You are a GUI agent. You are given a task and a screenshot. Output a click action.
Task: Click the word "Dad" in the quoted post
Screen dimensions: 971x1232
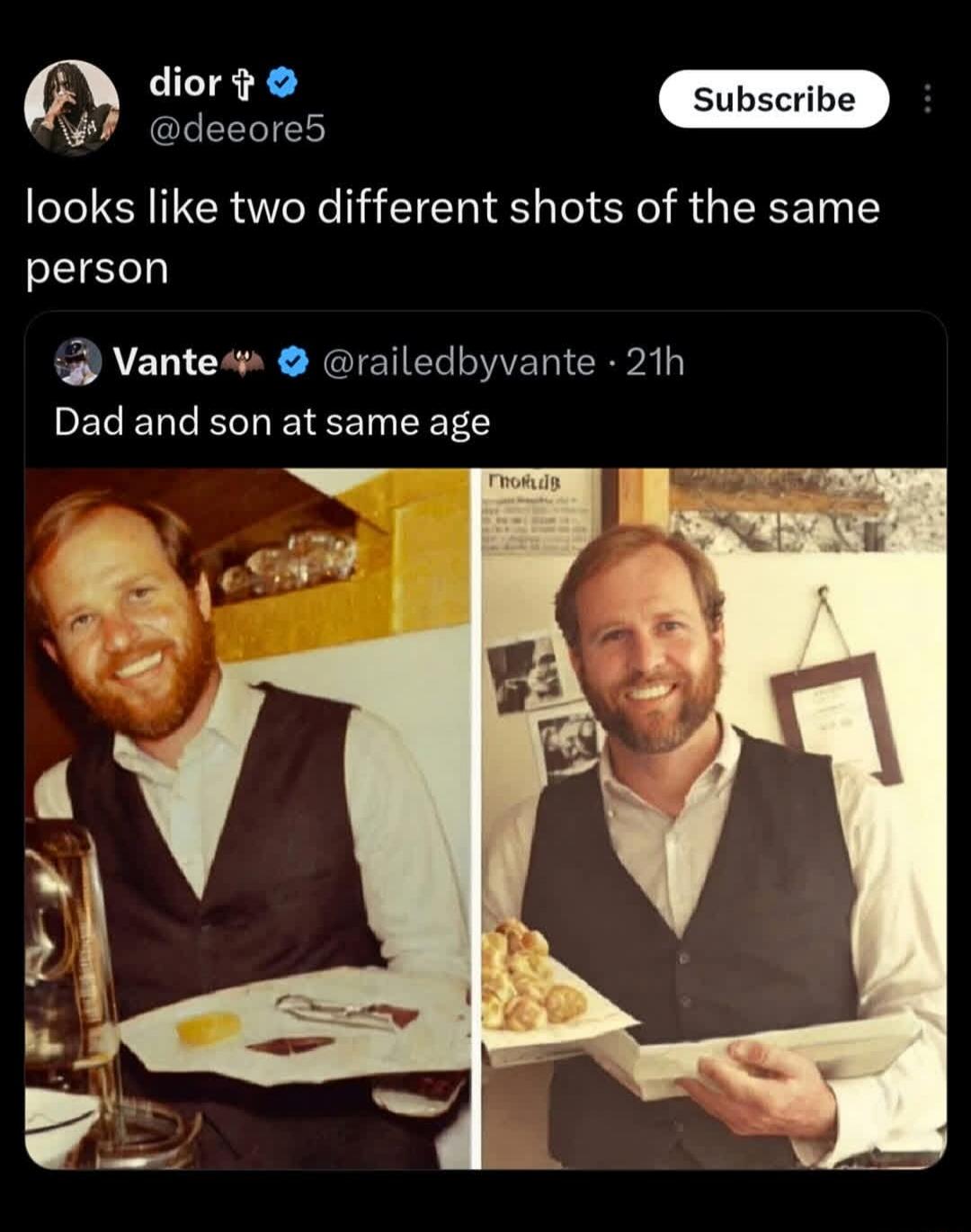90,422
